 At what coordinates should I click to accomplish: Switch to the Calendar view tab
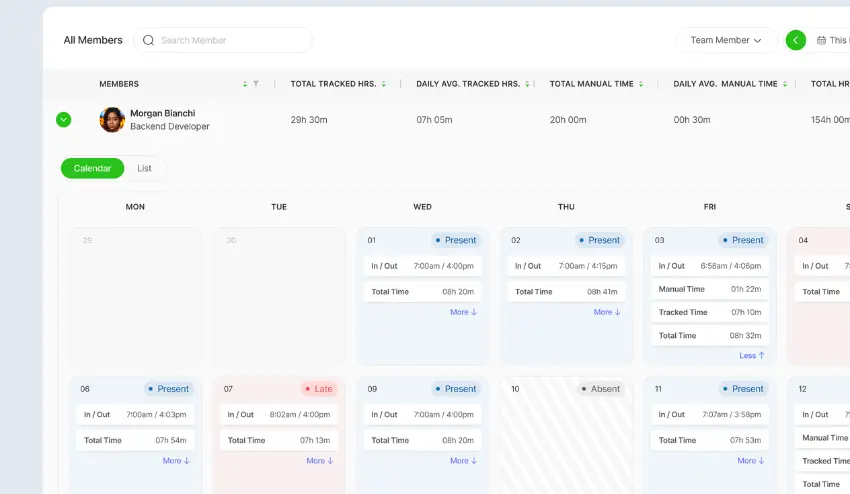tap(92, 168)
